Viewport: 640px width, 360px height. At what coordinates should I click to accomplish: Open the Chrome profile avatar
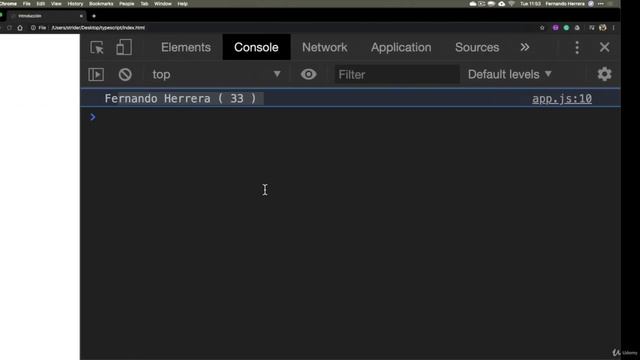click(x=602, y=28)
